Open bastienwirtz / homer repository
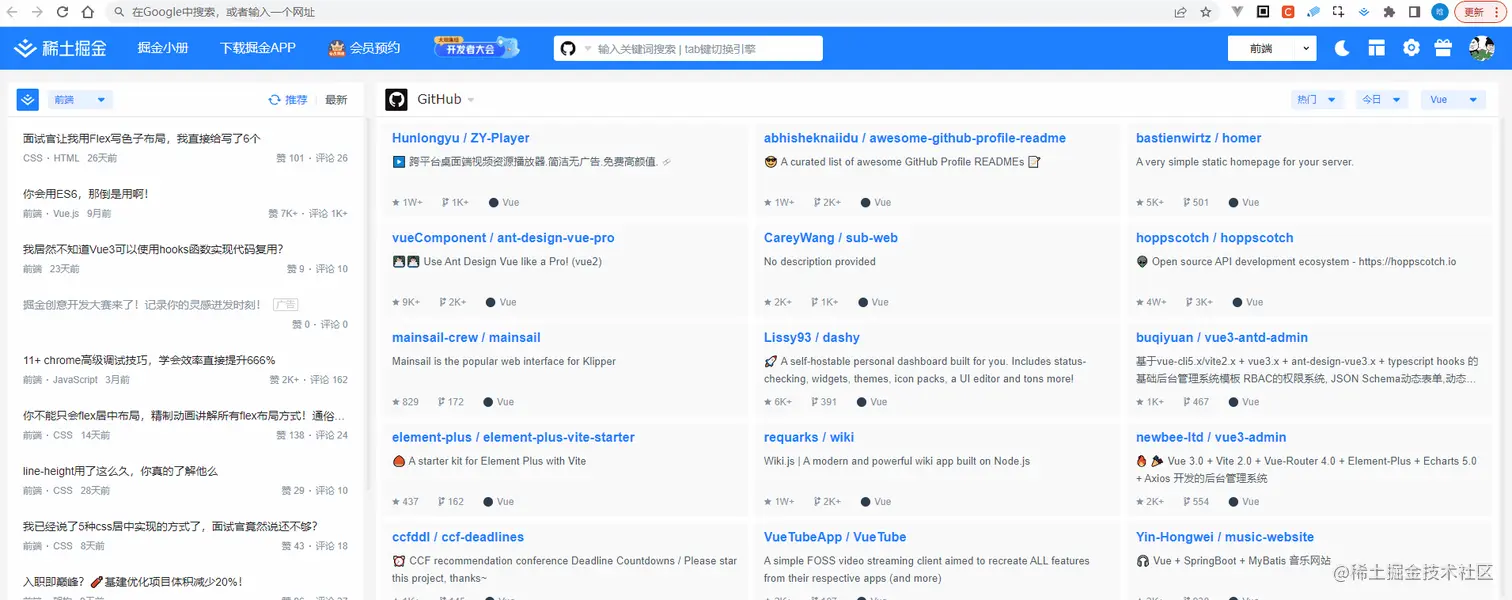The width and height of the screenshot is (1512, 600). coord(1199,138)
